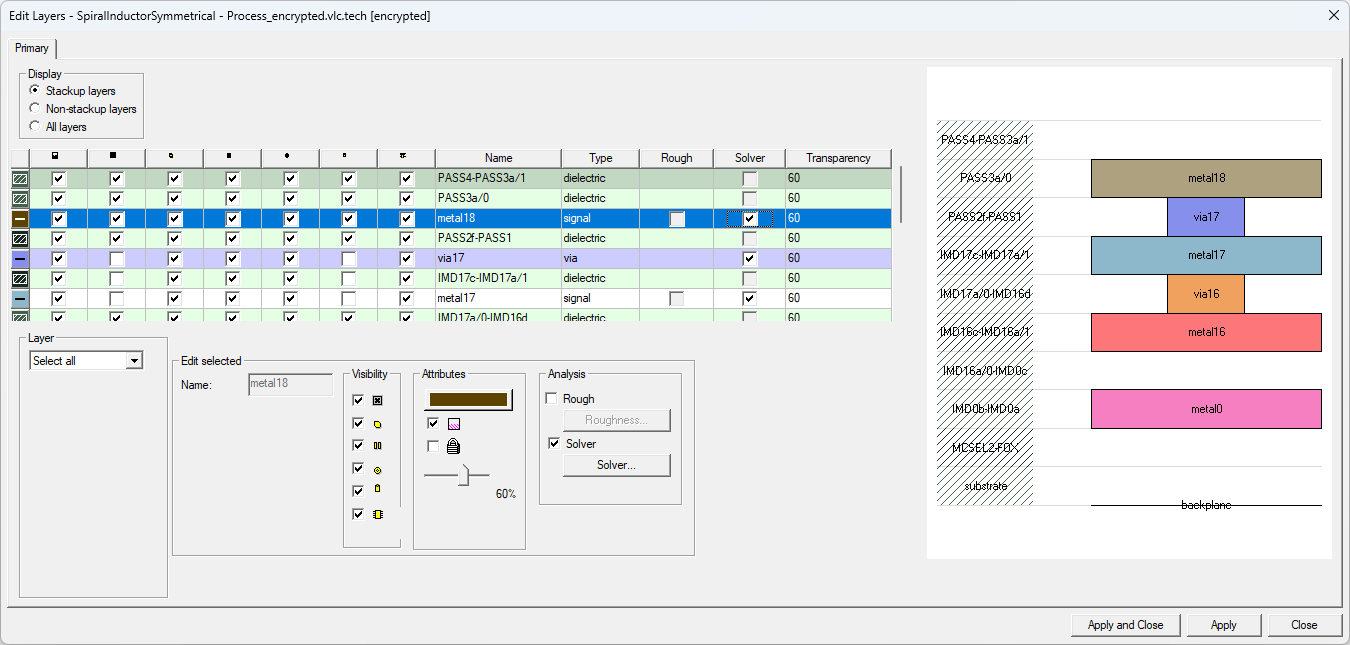The height and width of the screenshot is (645, 1350).
Task: Click the first column header icon of the layer table
Action: (x=54, y=155)
